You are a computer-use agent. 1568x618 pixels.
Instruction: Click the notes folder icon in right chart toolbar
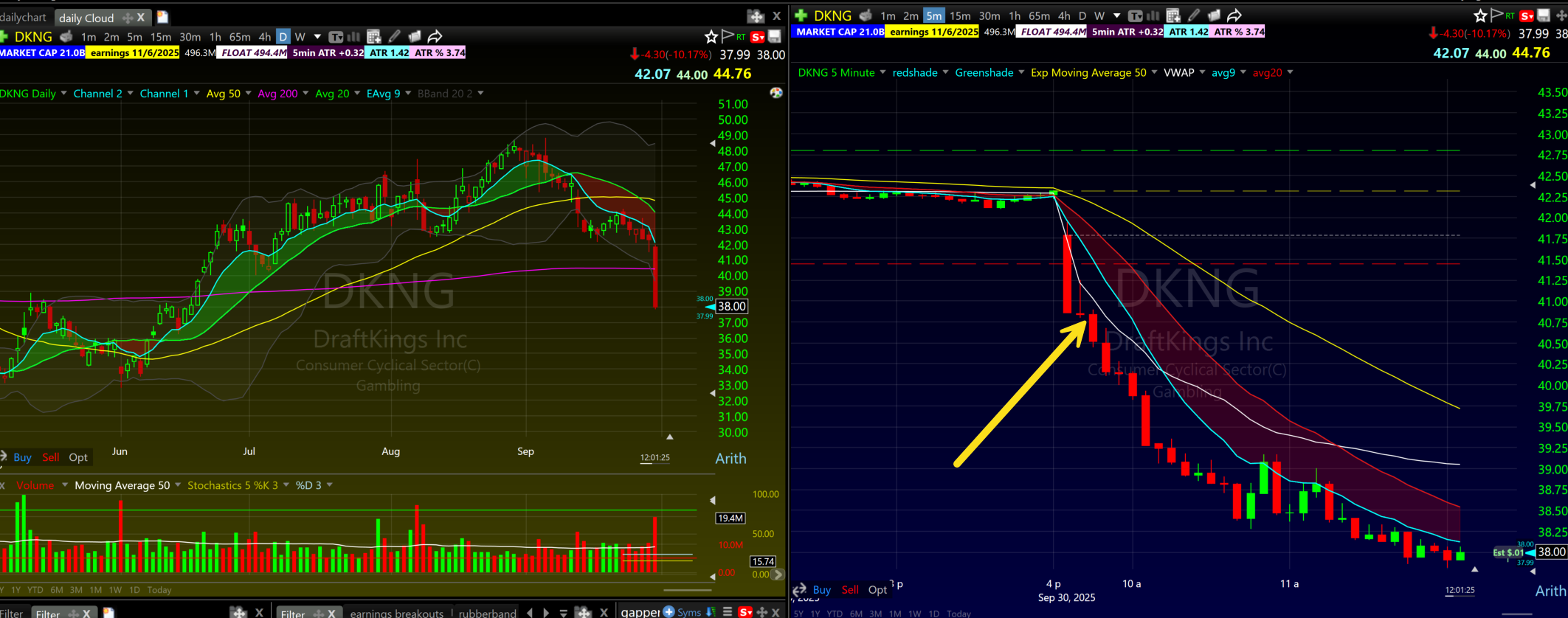click(x=1214, y=15)
